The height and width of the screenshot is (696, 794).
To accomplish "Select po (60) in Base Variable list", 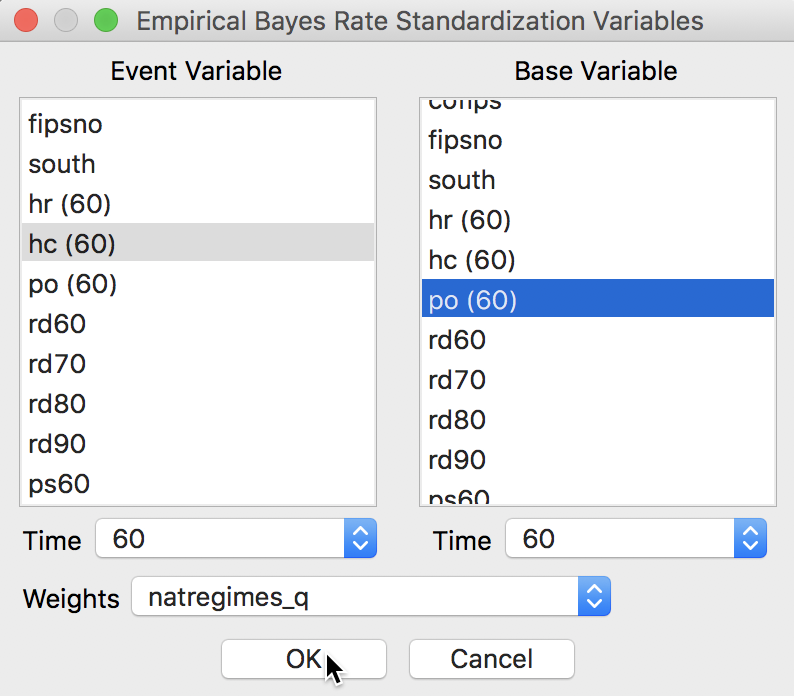I will [598, 298].
